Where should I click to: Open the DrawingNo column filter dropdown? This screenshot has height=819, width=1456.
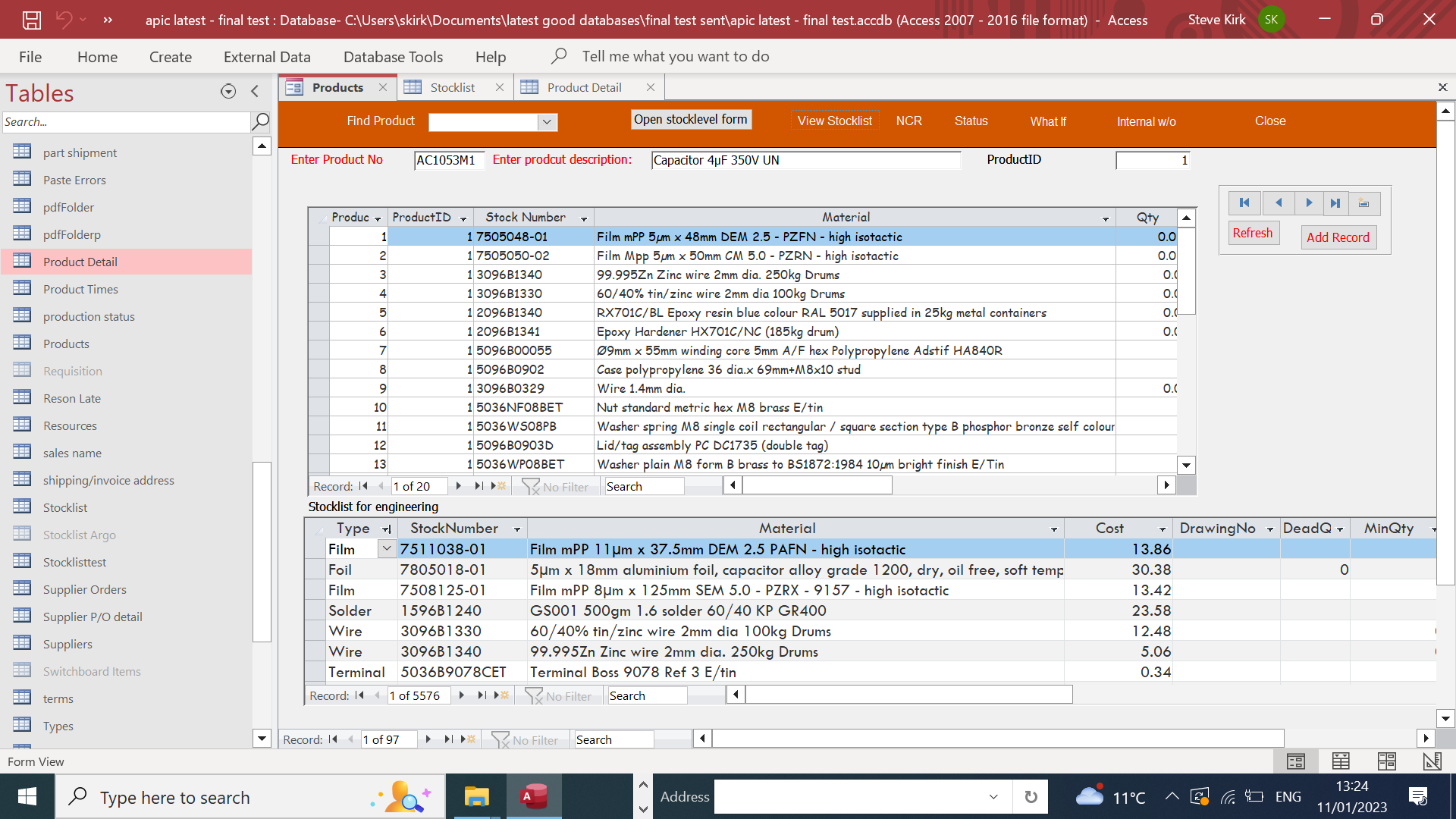[x=1270, y=529]
